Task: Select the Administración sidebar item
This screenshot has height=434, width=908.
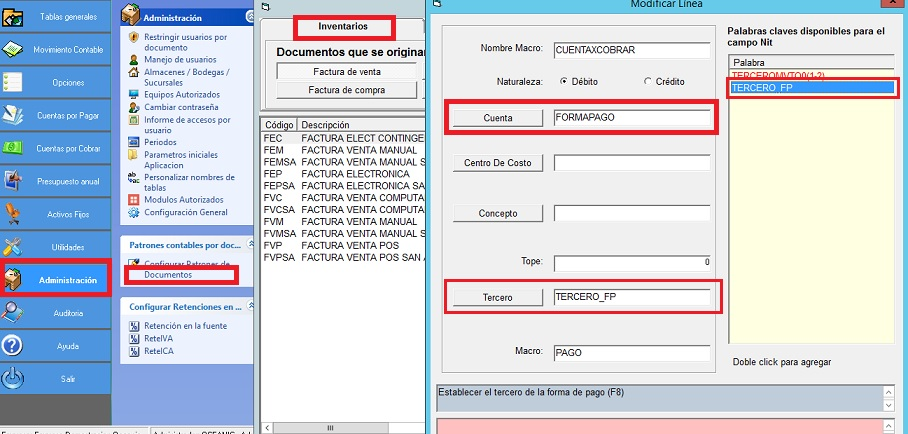Action: [55, 280]
